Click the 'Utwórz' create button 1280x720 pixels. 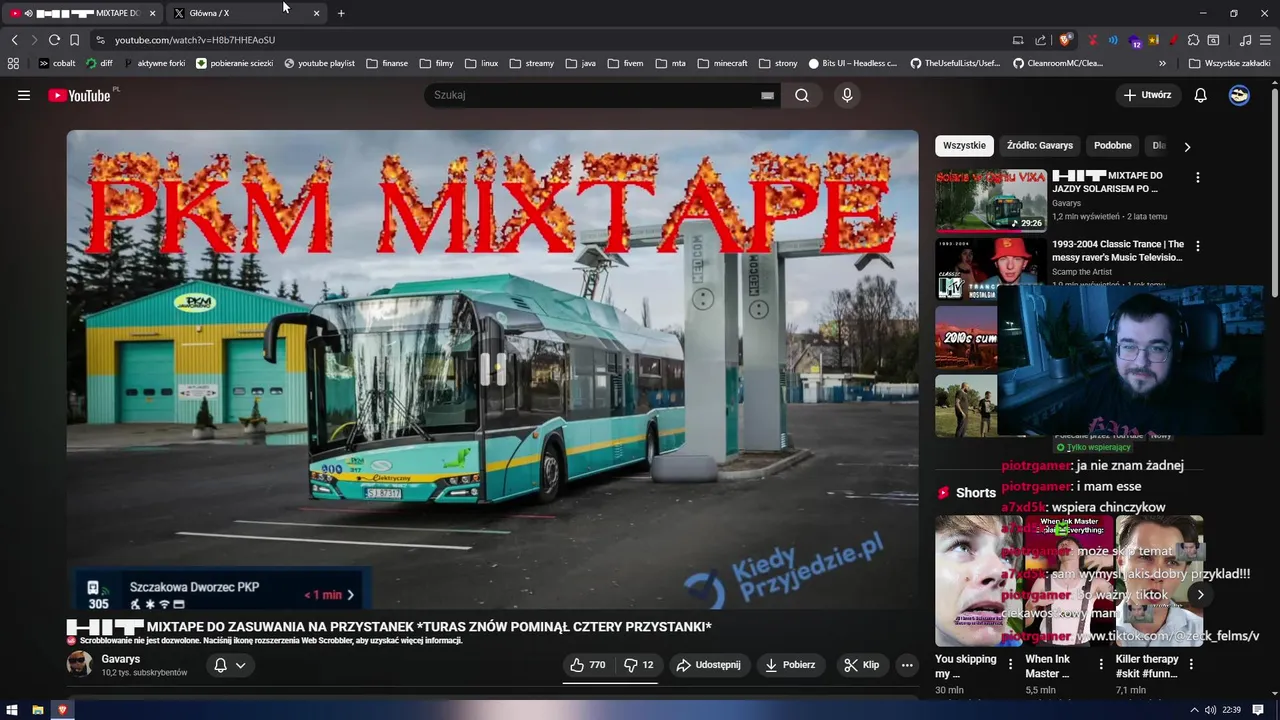tap(1148, 95)
